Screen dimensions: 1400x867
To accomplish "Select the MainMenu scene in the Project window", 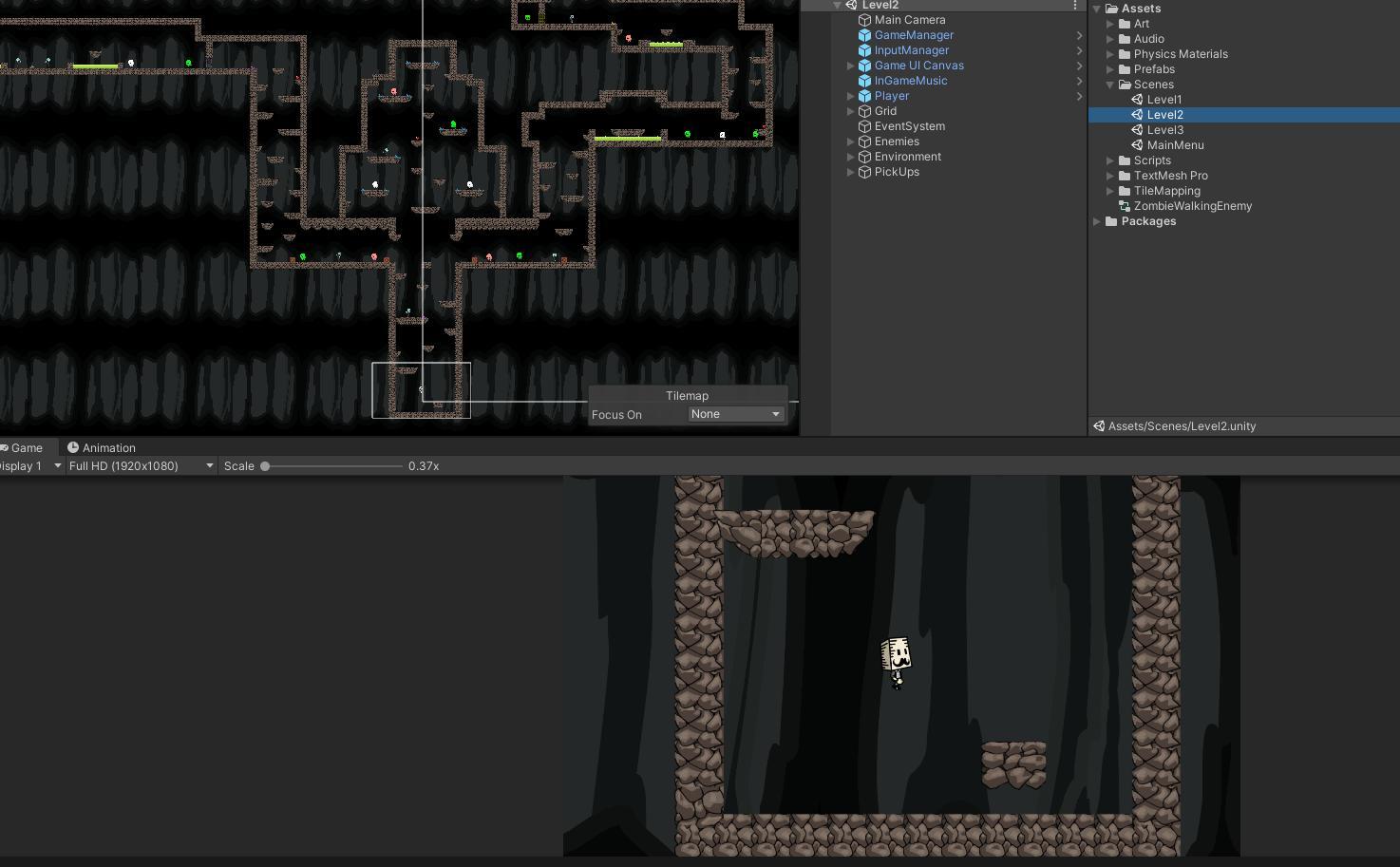I will pyautogui.click(x=1176, y=145).
